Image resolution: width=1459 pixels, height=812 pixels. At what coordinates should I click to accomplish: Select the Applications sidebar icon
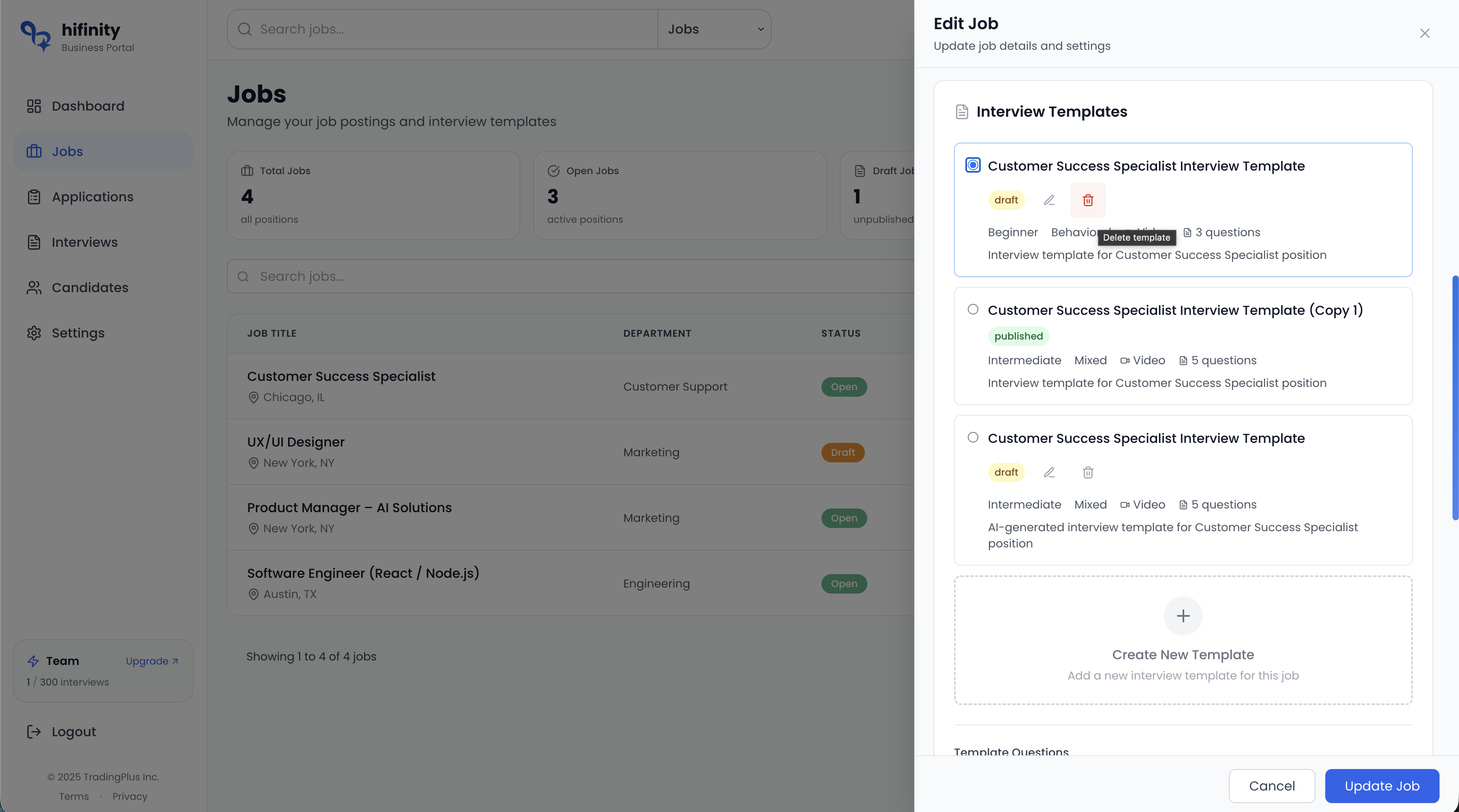[x=34, y=197]
